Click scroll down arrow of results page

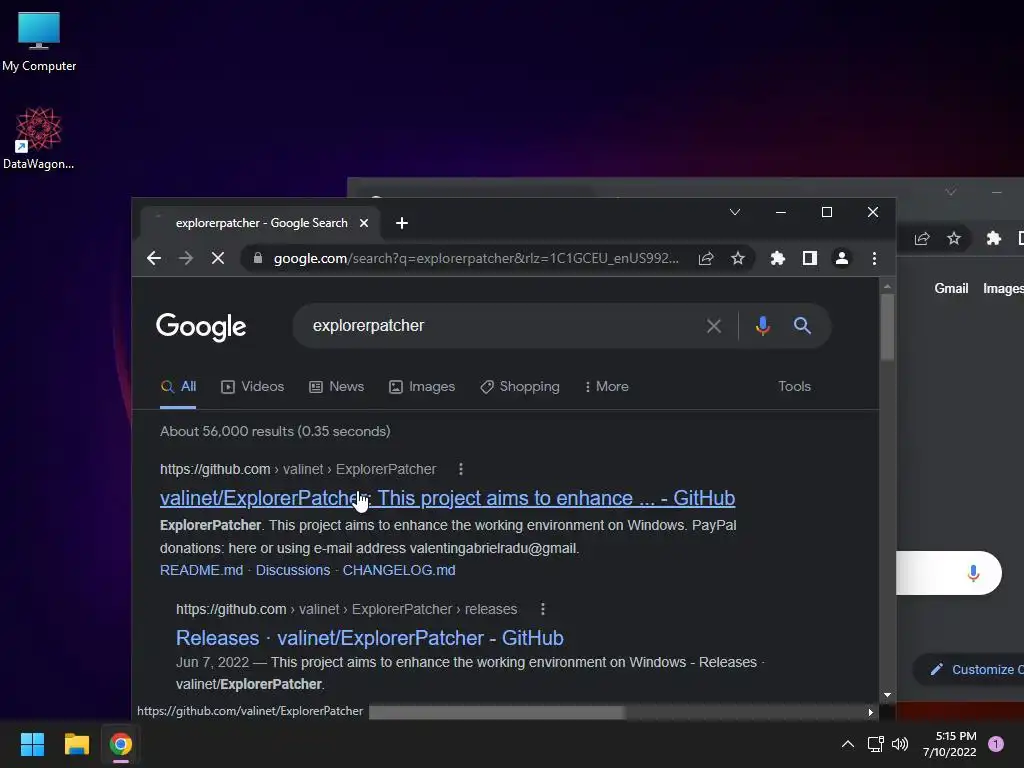[887, 696]
